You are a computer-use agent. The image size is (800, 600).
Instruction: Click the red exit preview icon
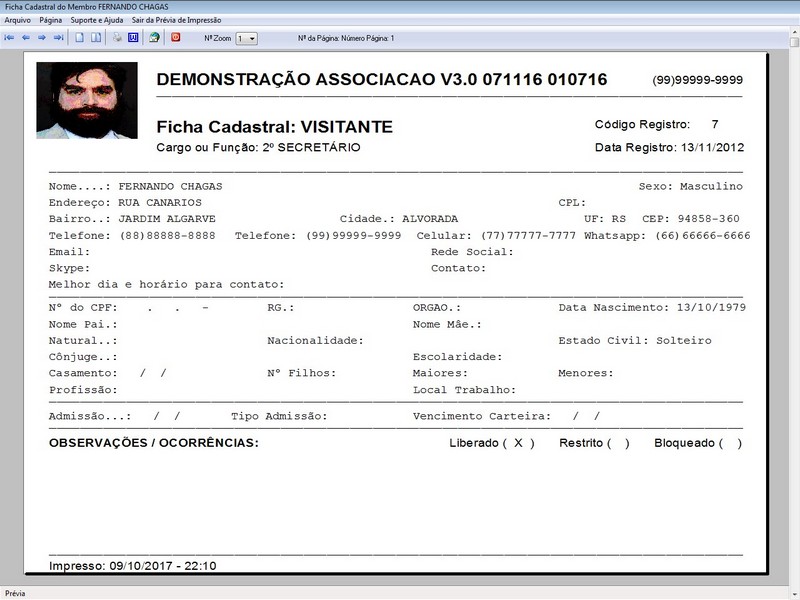pos(176,38)
